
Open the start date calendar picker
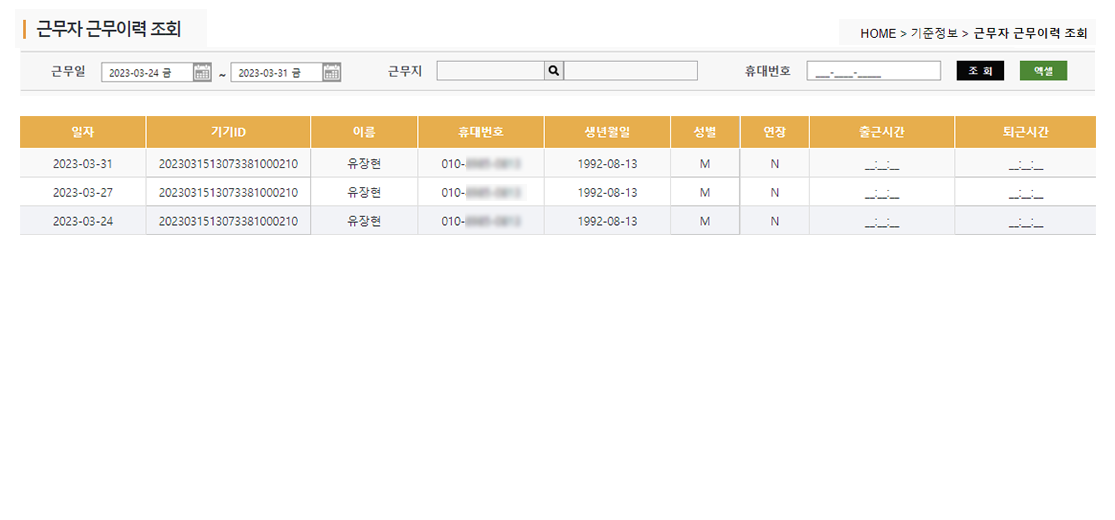(202, 72)
